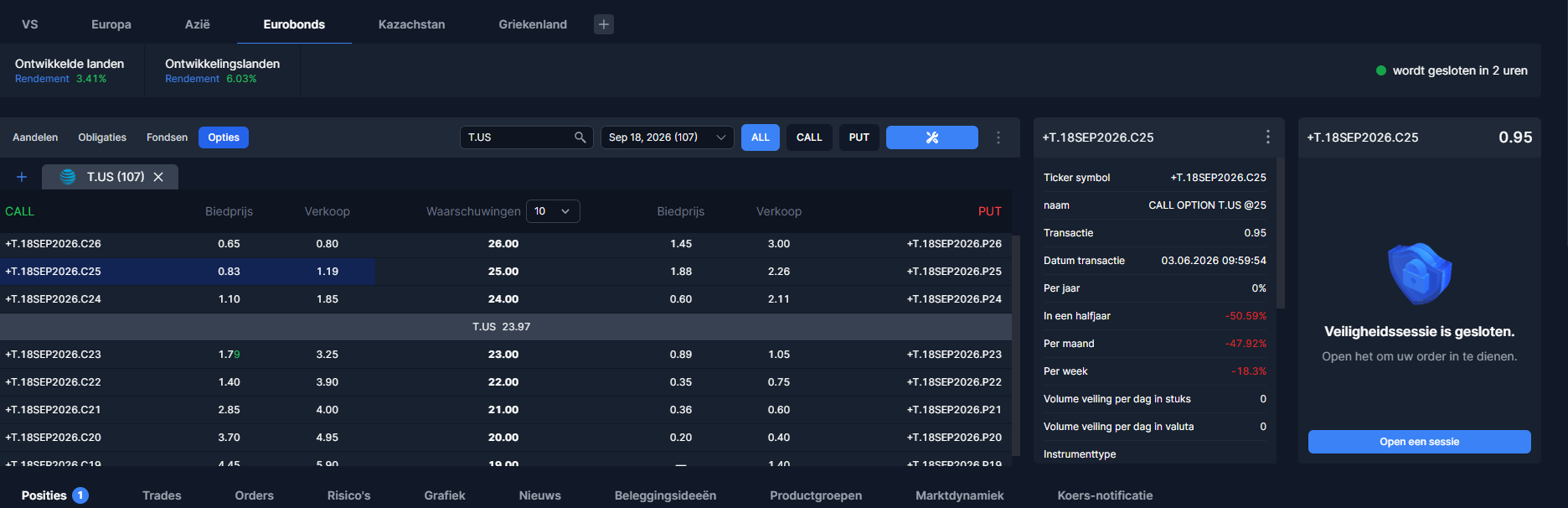Click the security shield illustration
1568x508 pixels.
tap(1419, 273)
